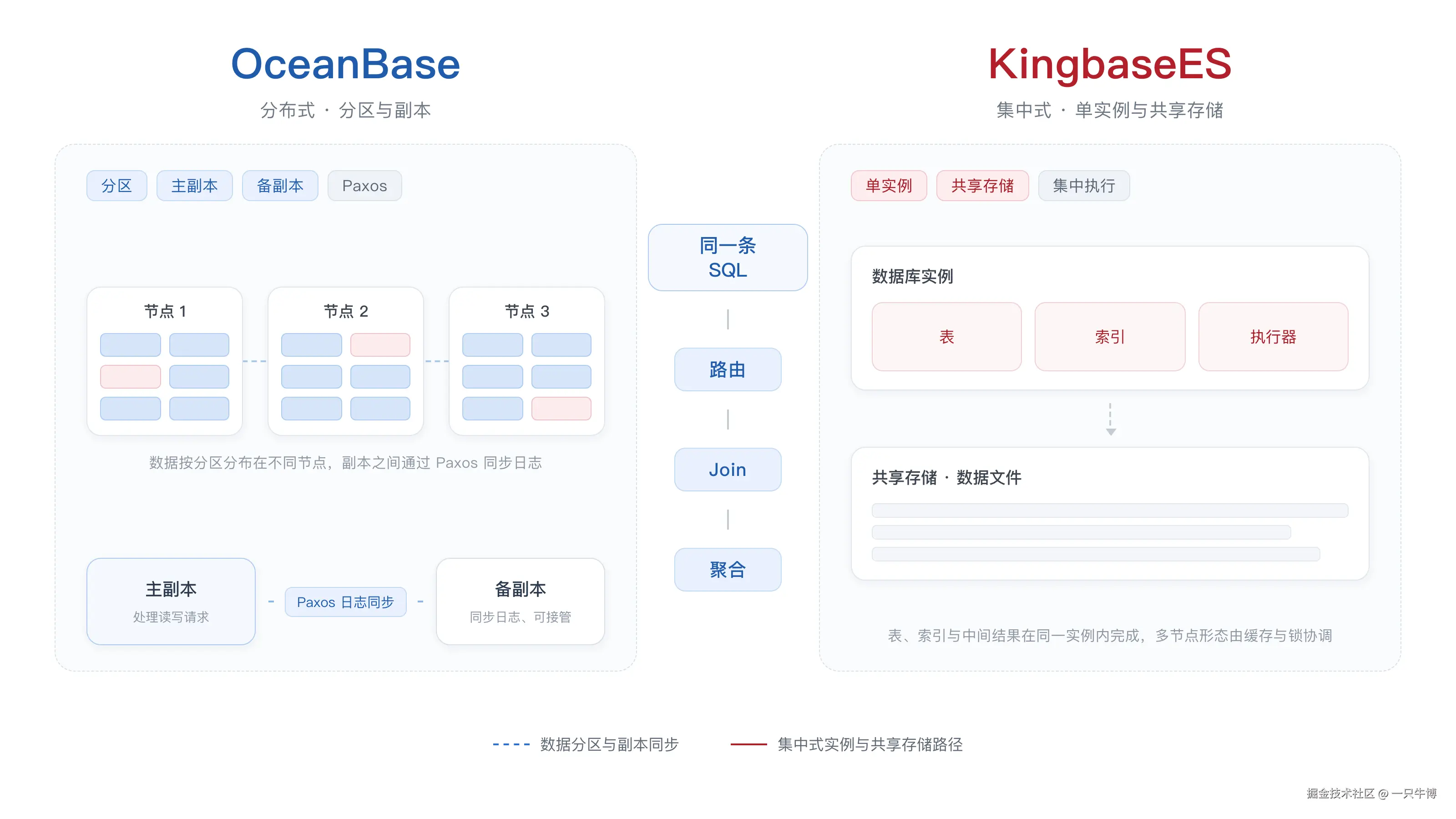The height and width of the screenshot is (819, 1456).
Task: Click the 节点 2 label
Action: (x=345, y=311)
